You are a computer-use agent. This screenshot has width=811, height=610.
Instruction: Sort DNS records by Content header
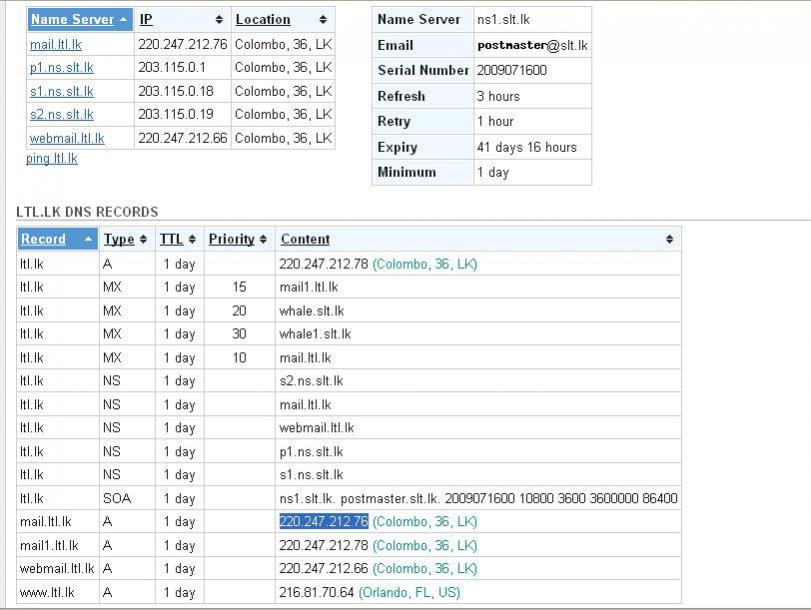(305, 239)
